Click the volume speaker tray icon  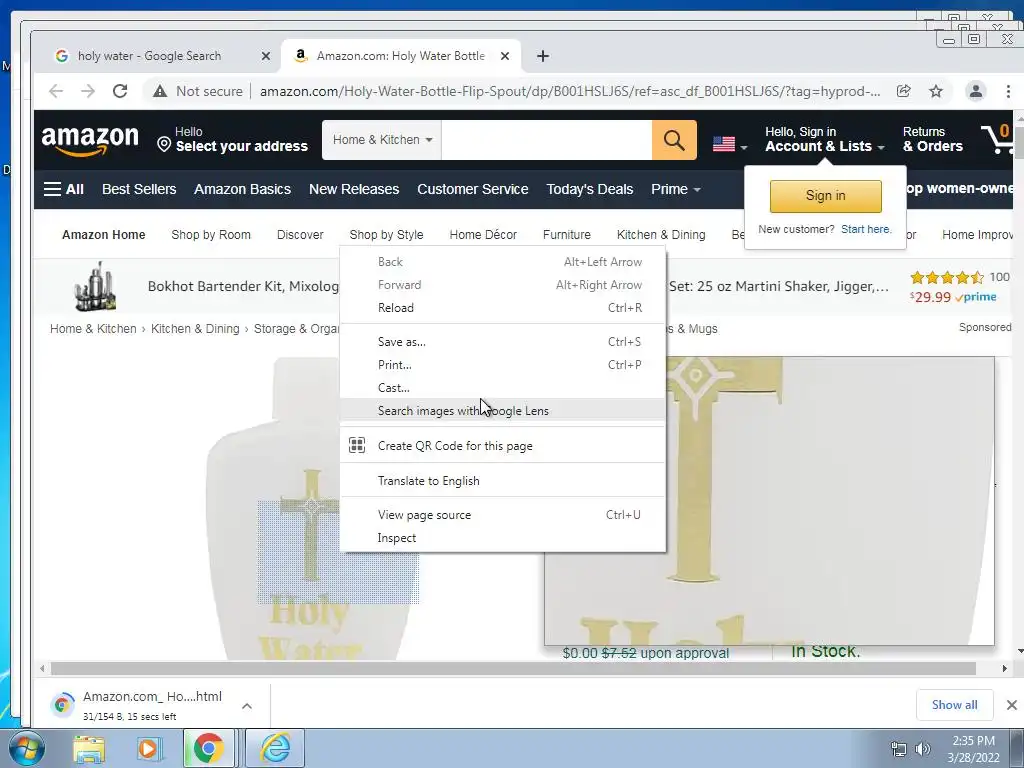click(923, 749)
